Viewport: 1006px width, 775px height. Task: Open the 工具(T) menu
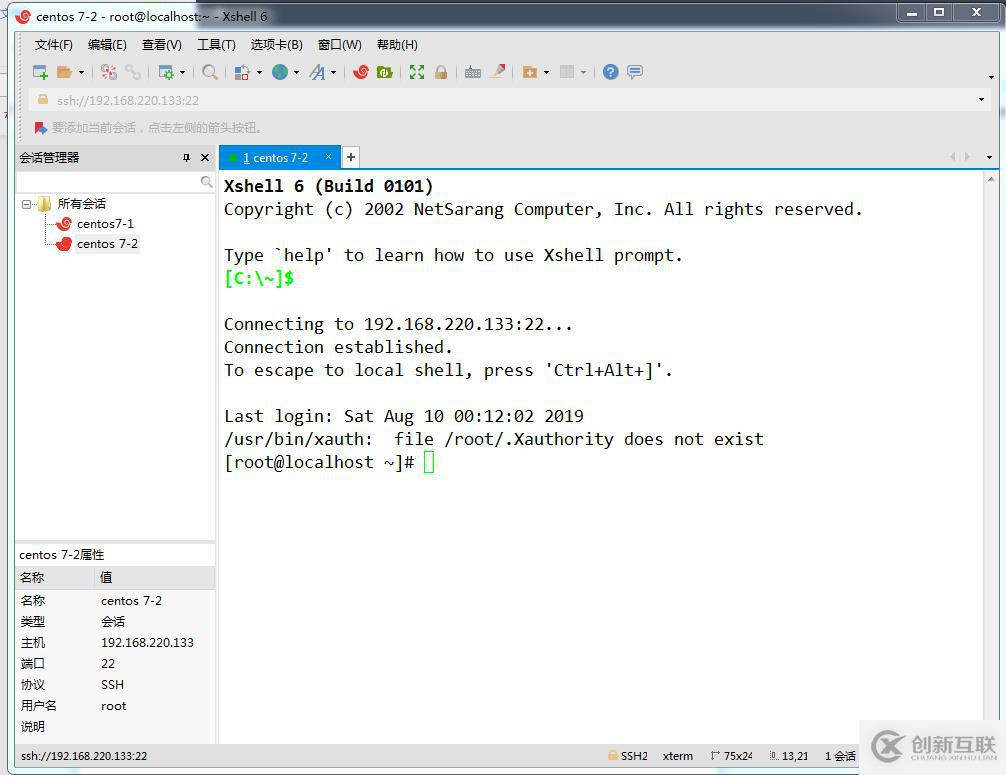point(215,45)
